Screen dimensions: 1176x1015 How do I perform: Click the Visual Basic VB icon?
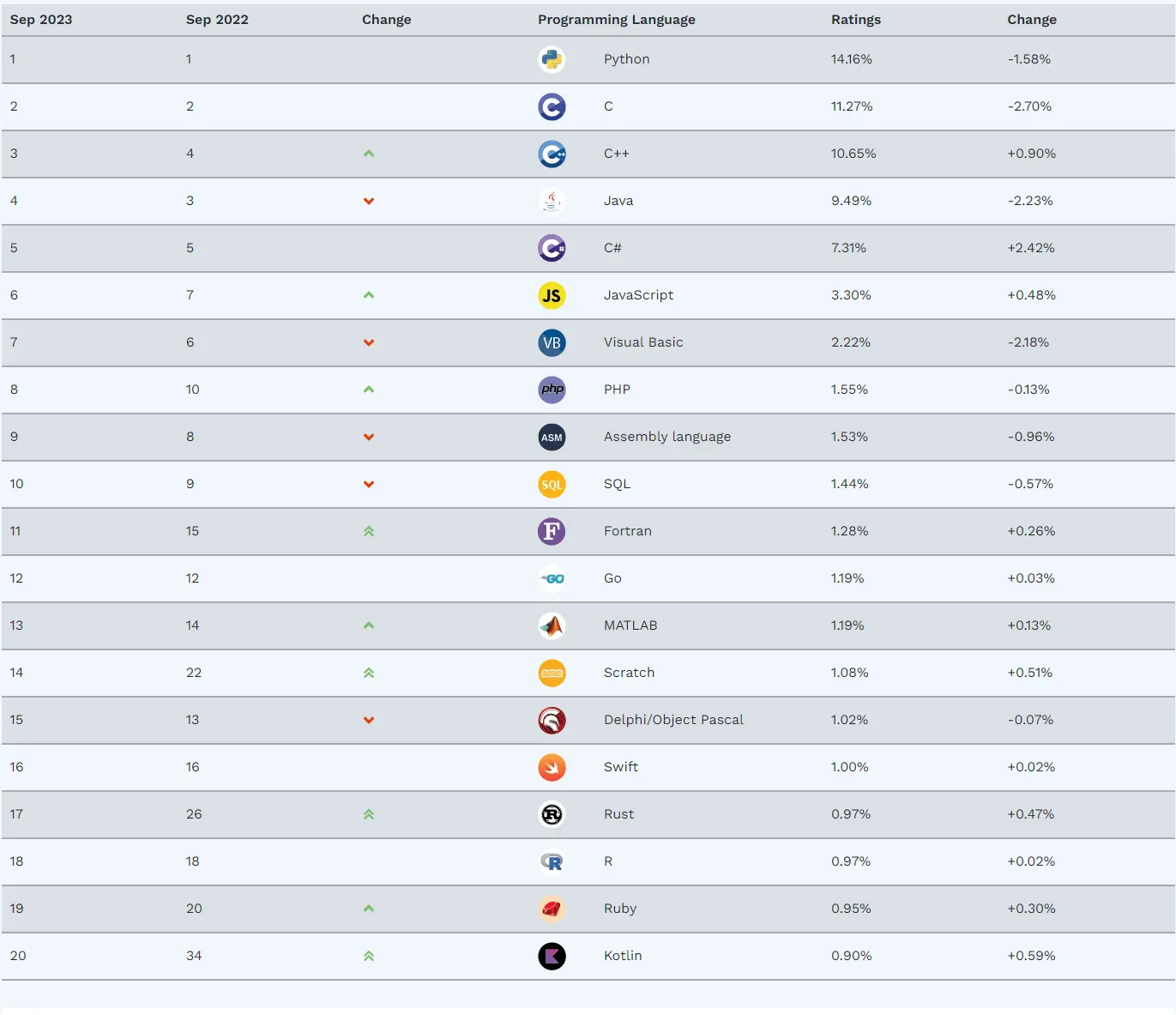coord(552,342)
